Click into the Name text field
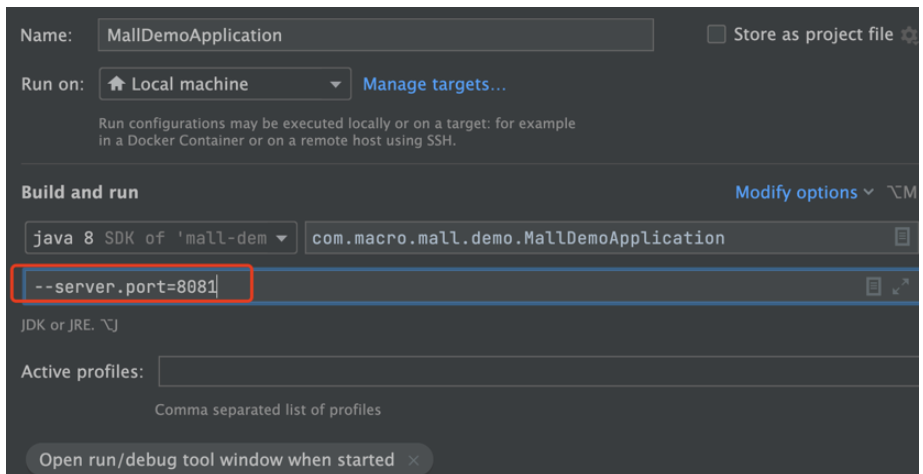 pos(375,35)
